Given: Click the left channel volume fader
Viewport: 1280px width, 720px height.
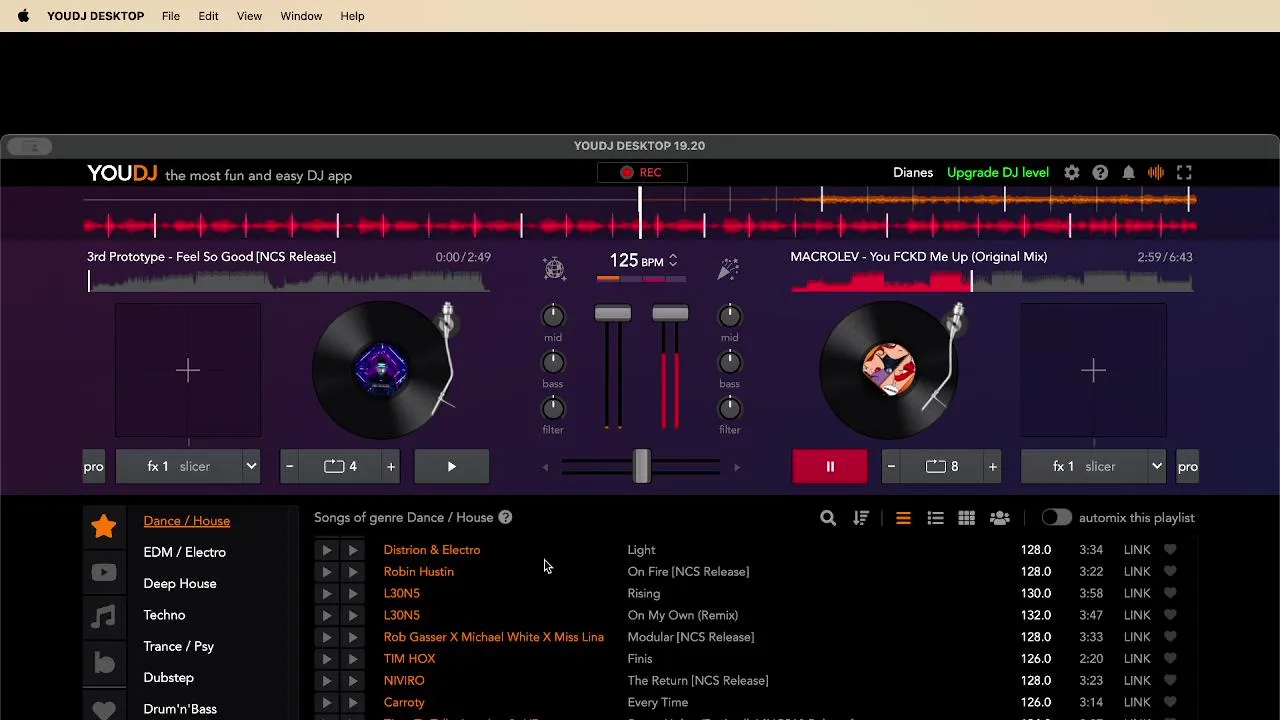Looking at the screenshot, I should pyautogui.click(x=613, y=314).
